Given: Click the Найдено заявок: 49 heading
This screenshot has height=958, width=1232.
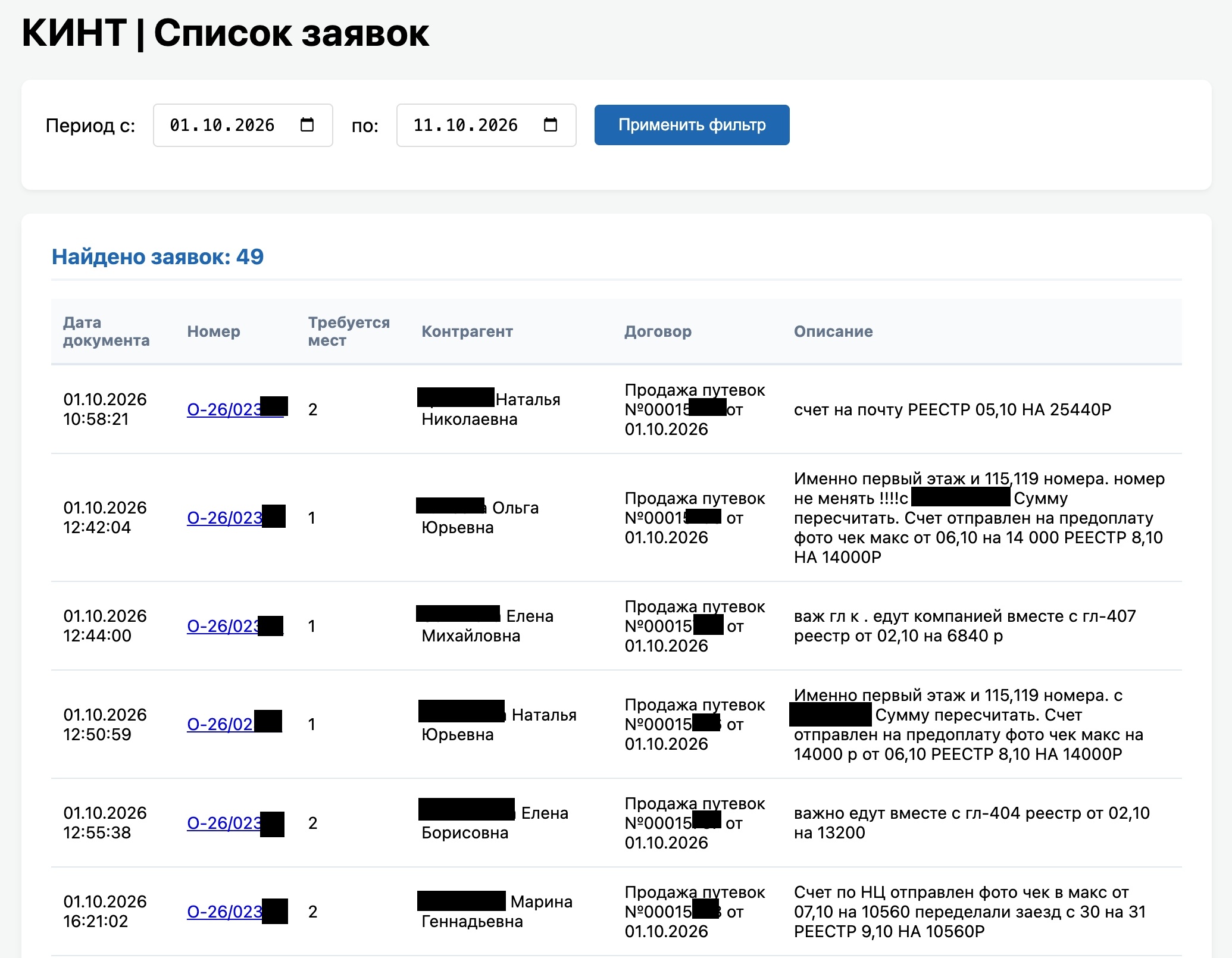Looking at the screenshot, I should 158,256.
